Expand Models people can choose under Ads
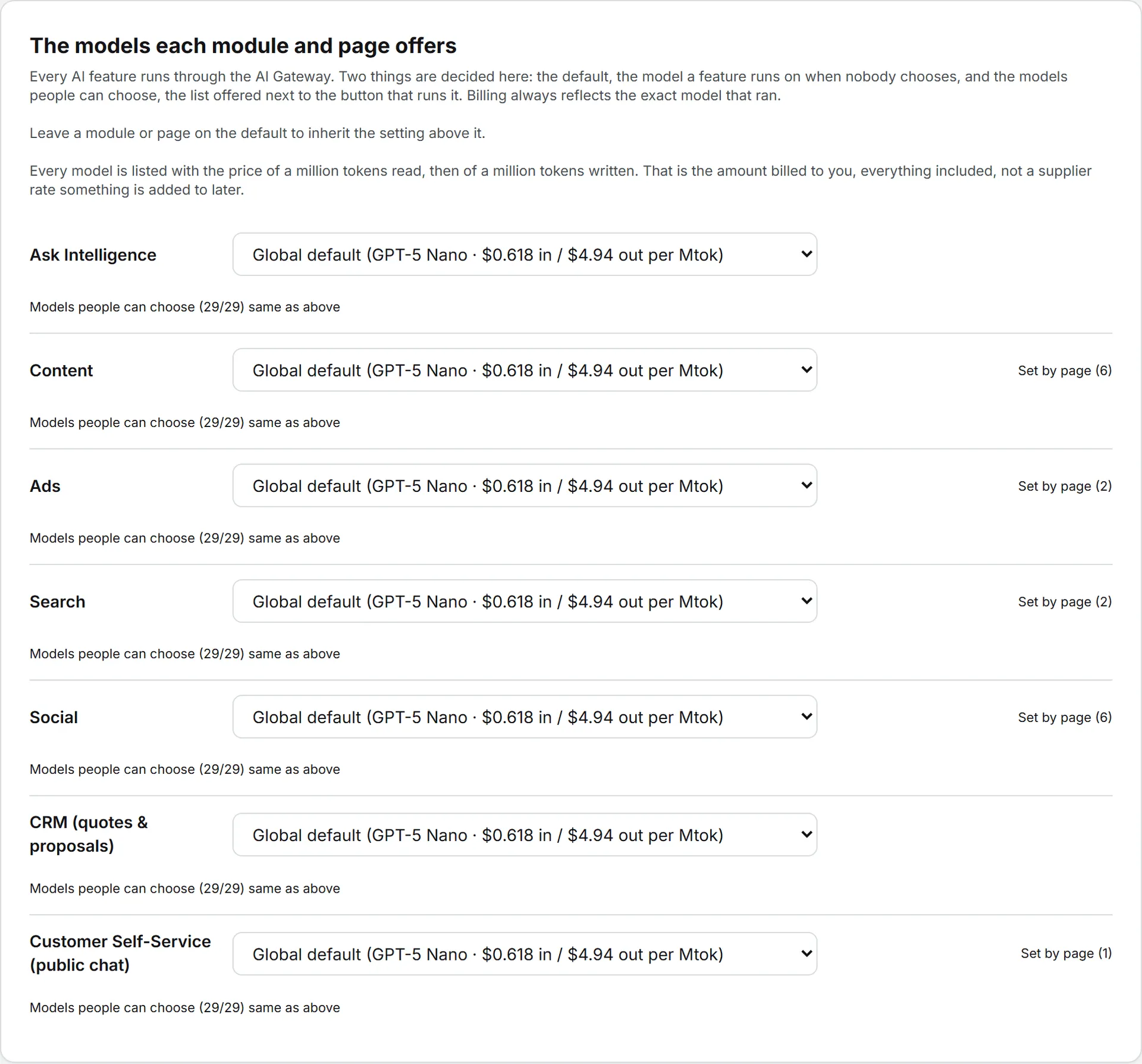This screenshot has width=1142, height=1064. [185, 538]
